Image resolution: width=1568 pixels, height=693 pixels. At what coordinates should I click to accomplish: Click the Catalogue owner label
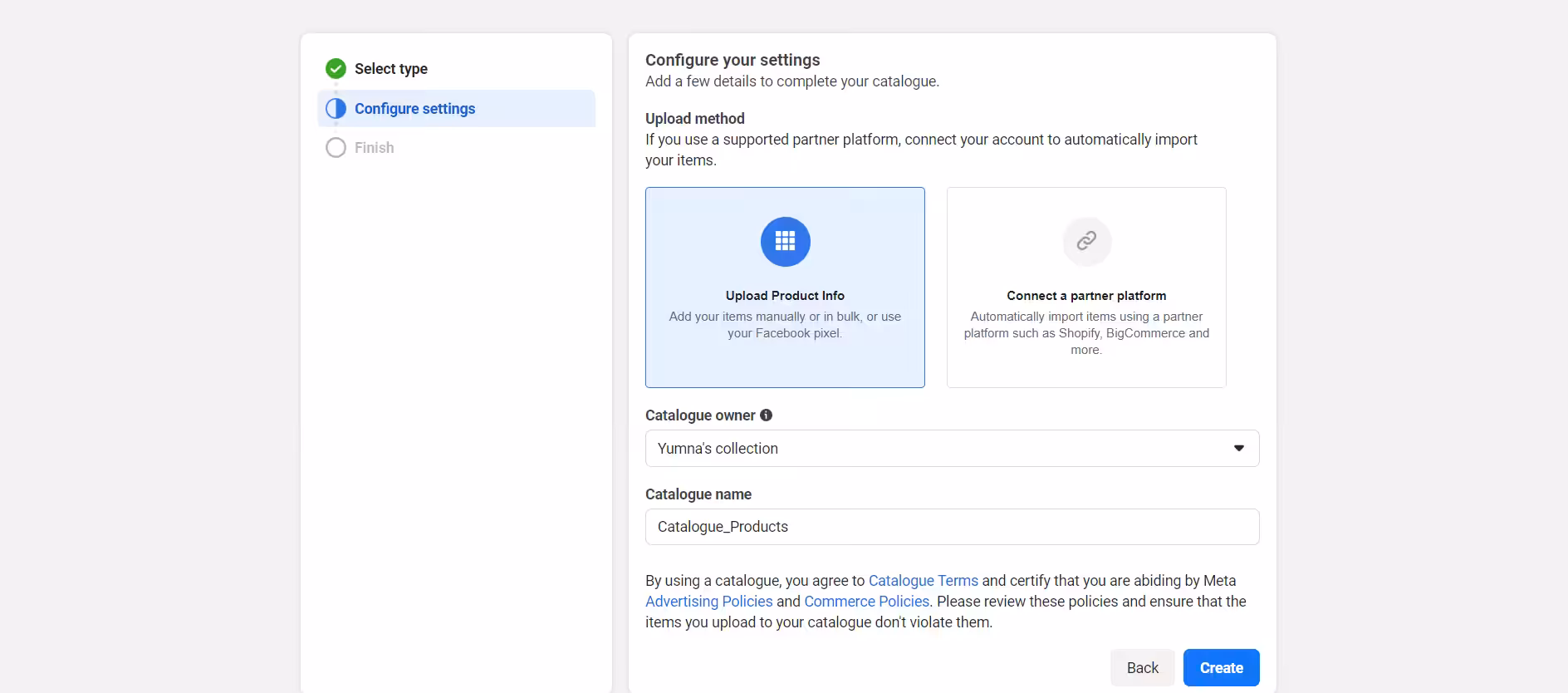click(x=700, y=415)
